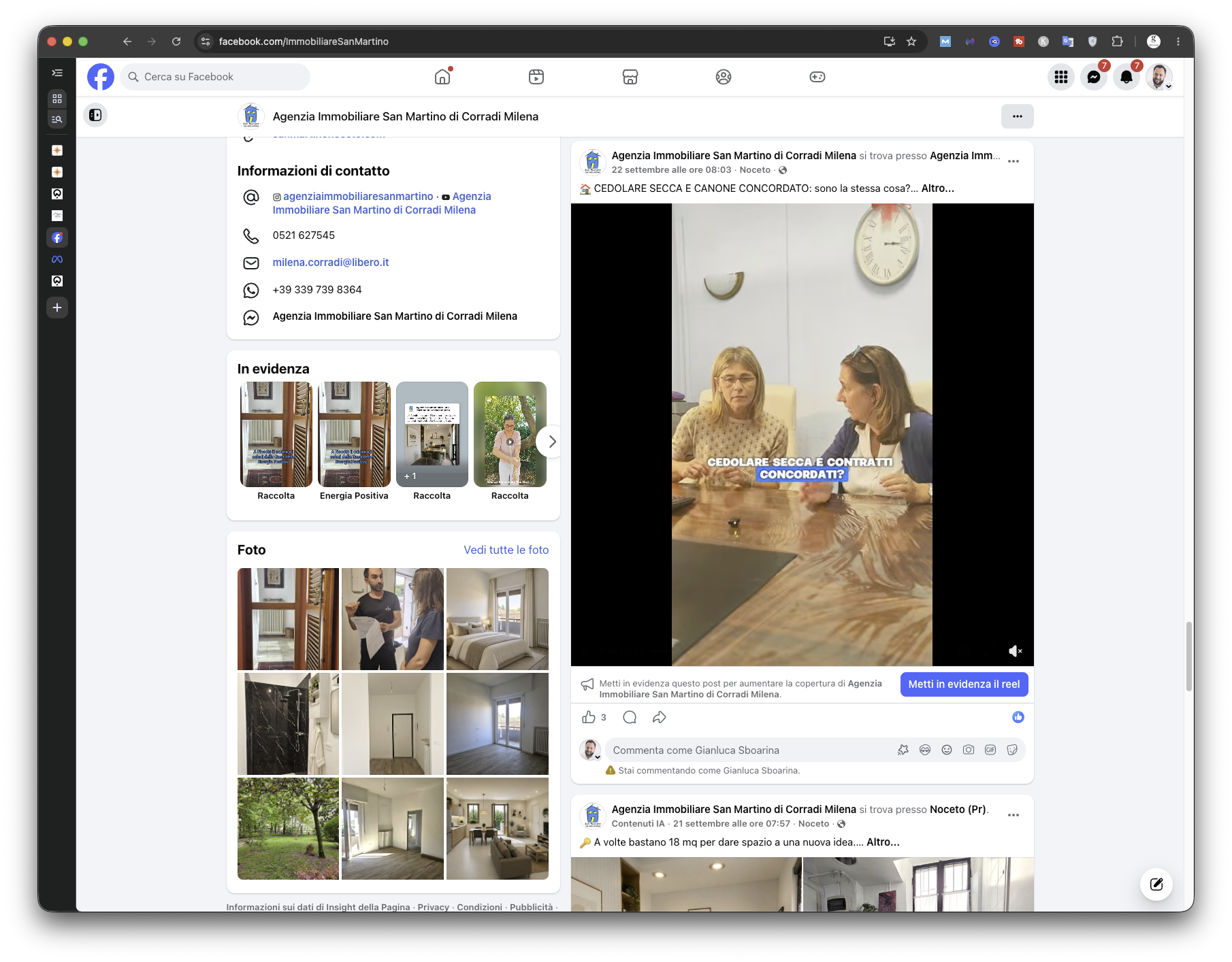Click the Pubblicità footer link

click(531, 907)
